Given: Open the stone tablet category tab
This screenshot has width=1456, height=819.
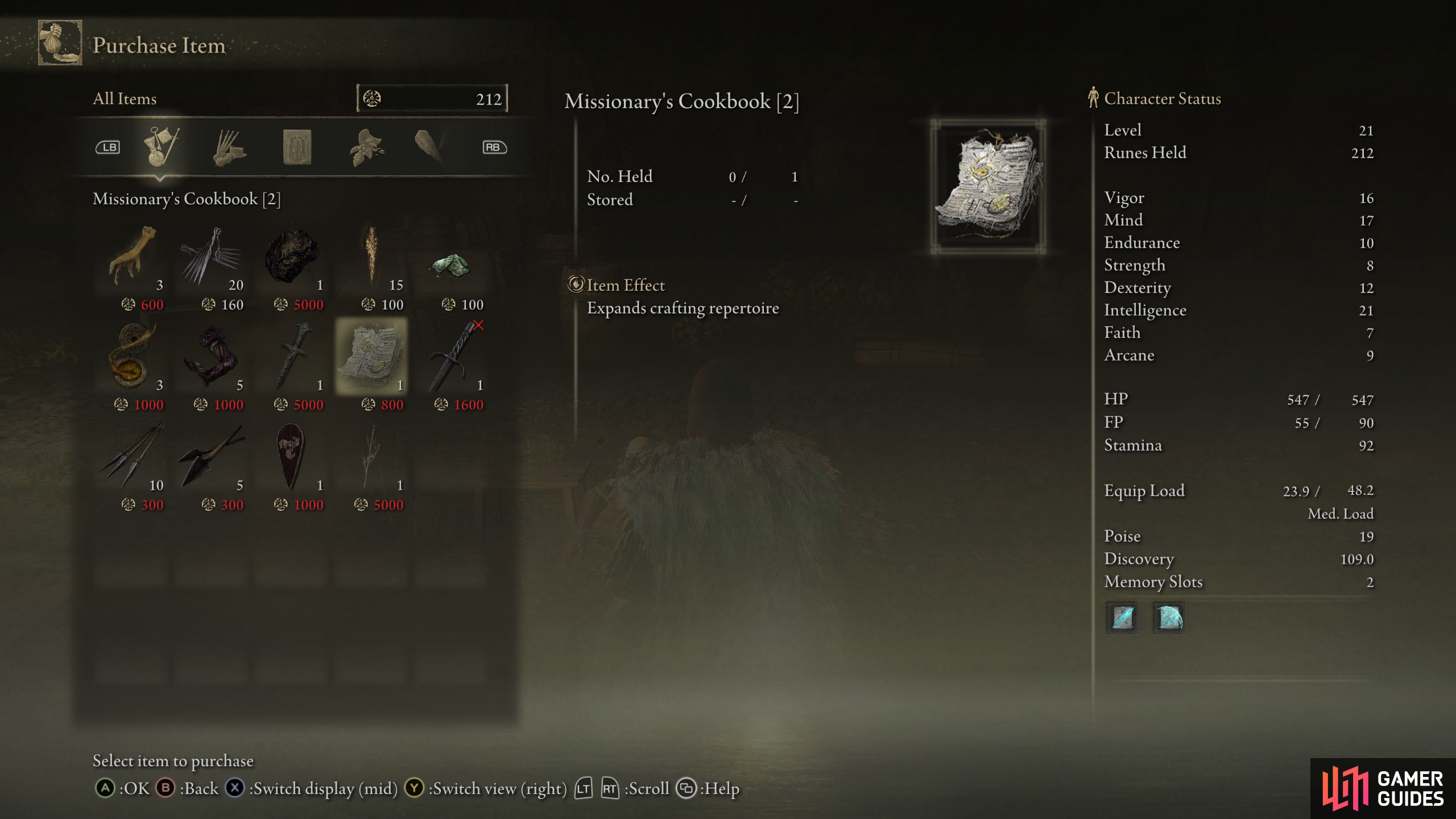Looking at the screenshot, I should [297, 147].
